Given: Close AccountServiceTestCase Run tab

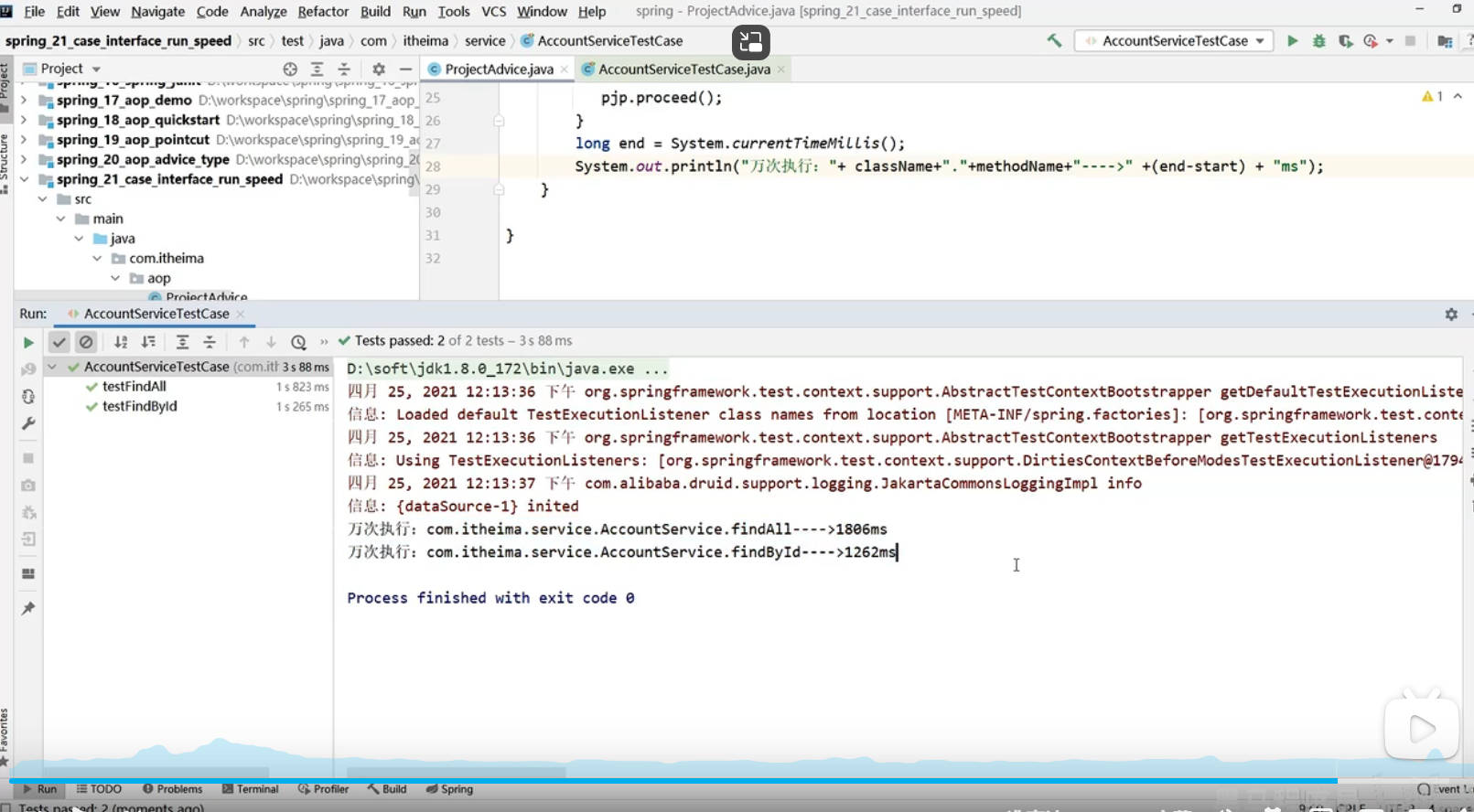Looking at the screenshot, I should click(x=241, y=314).
